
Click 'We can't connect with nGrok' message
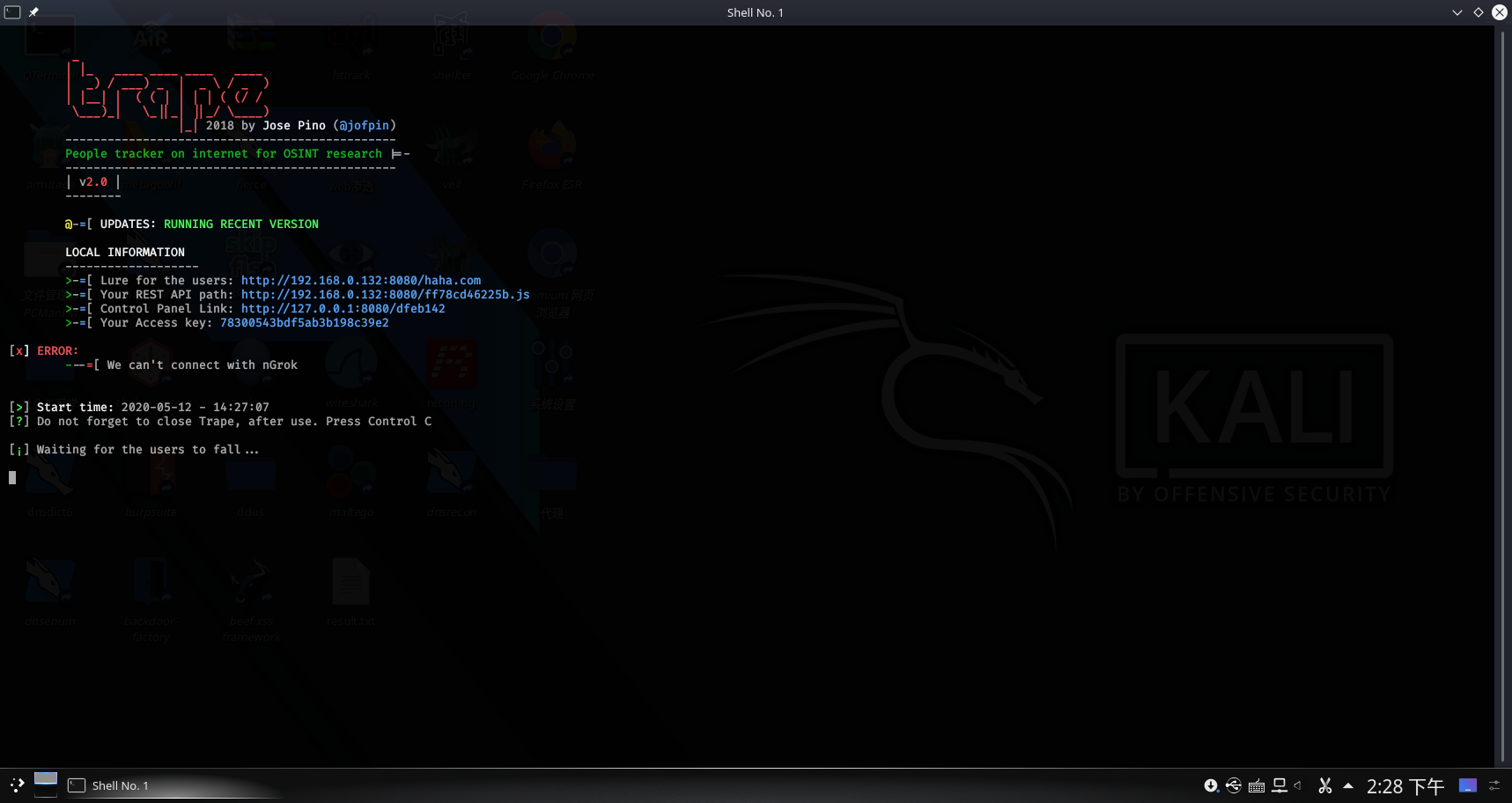coord(203,365)
